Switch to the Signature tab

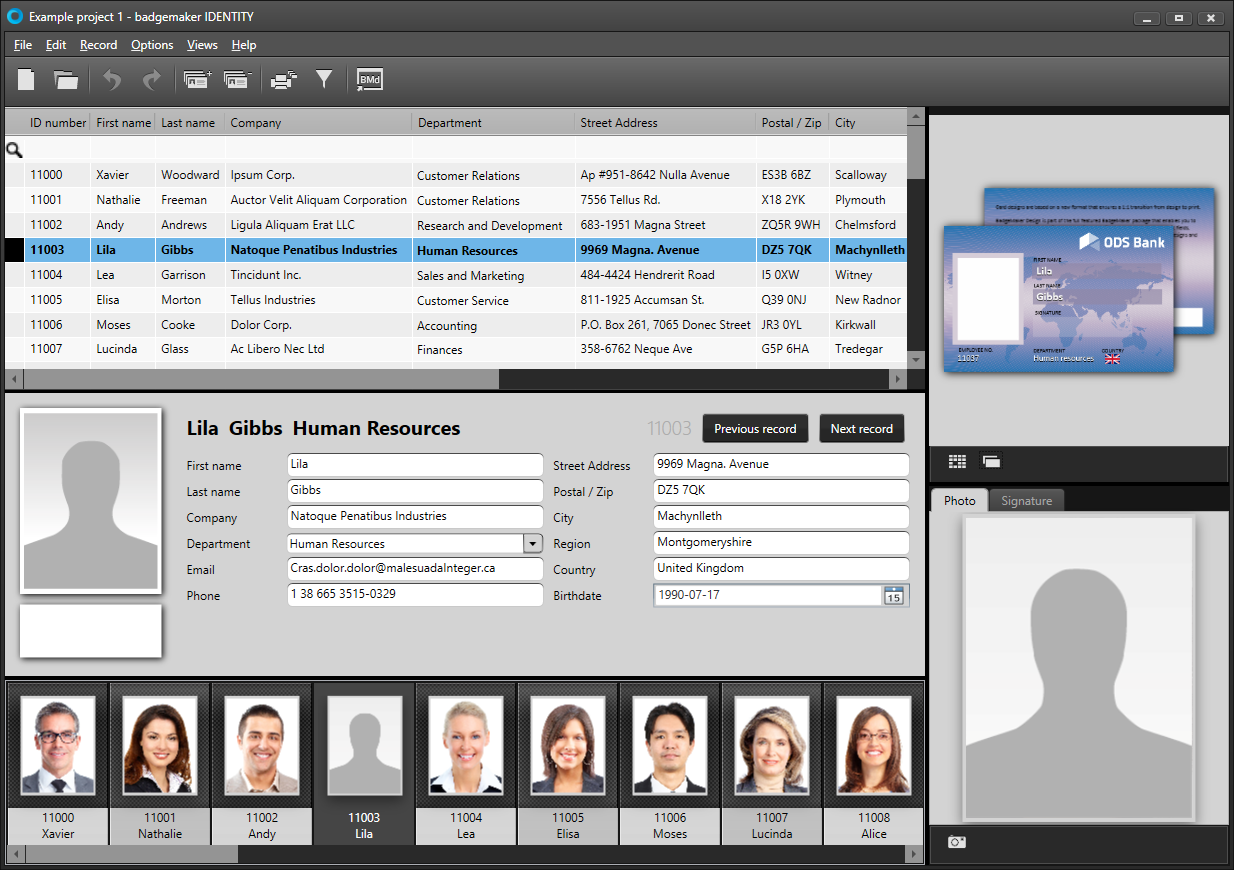pos(1026,501)
